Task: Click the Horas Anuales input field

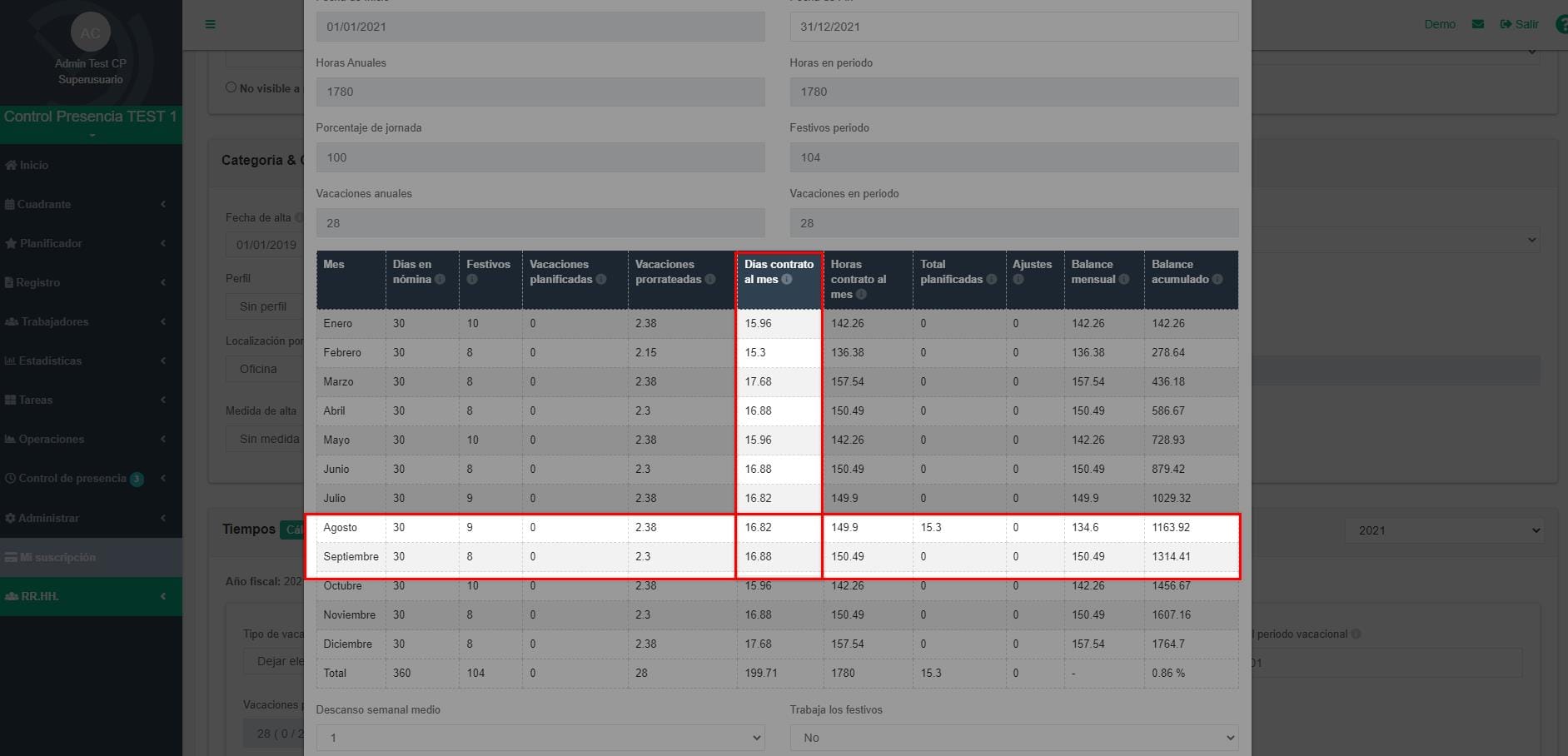Action: 540,92
